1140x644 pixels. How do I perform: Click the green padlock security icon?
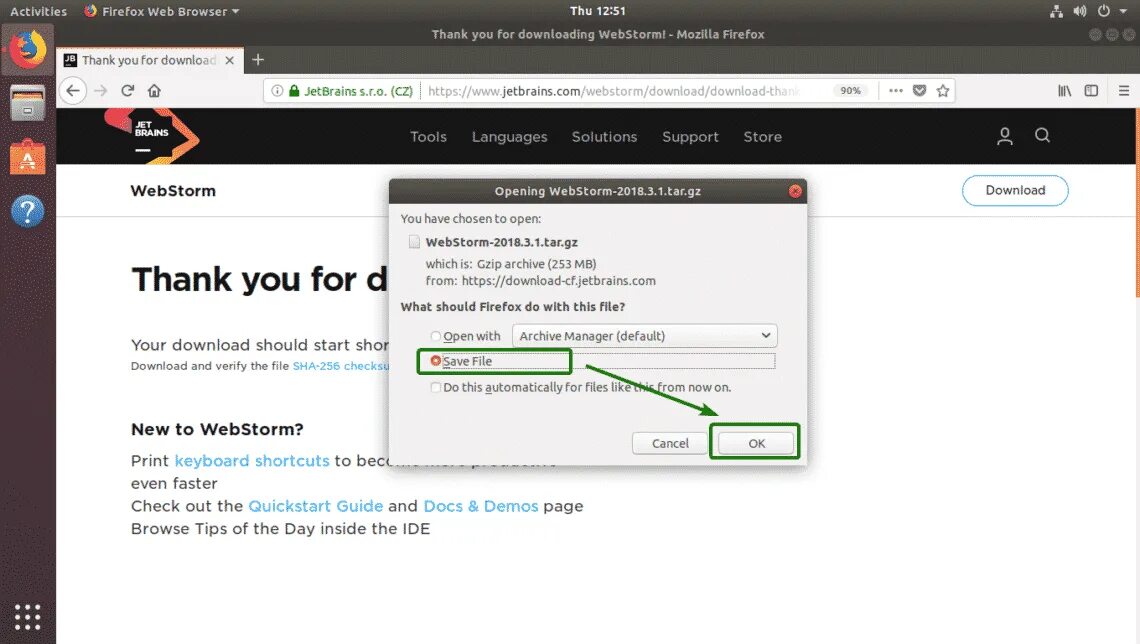[294, 91]
